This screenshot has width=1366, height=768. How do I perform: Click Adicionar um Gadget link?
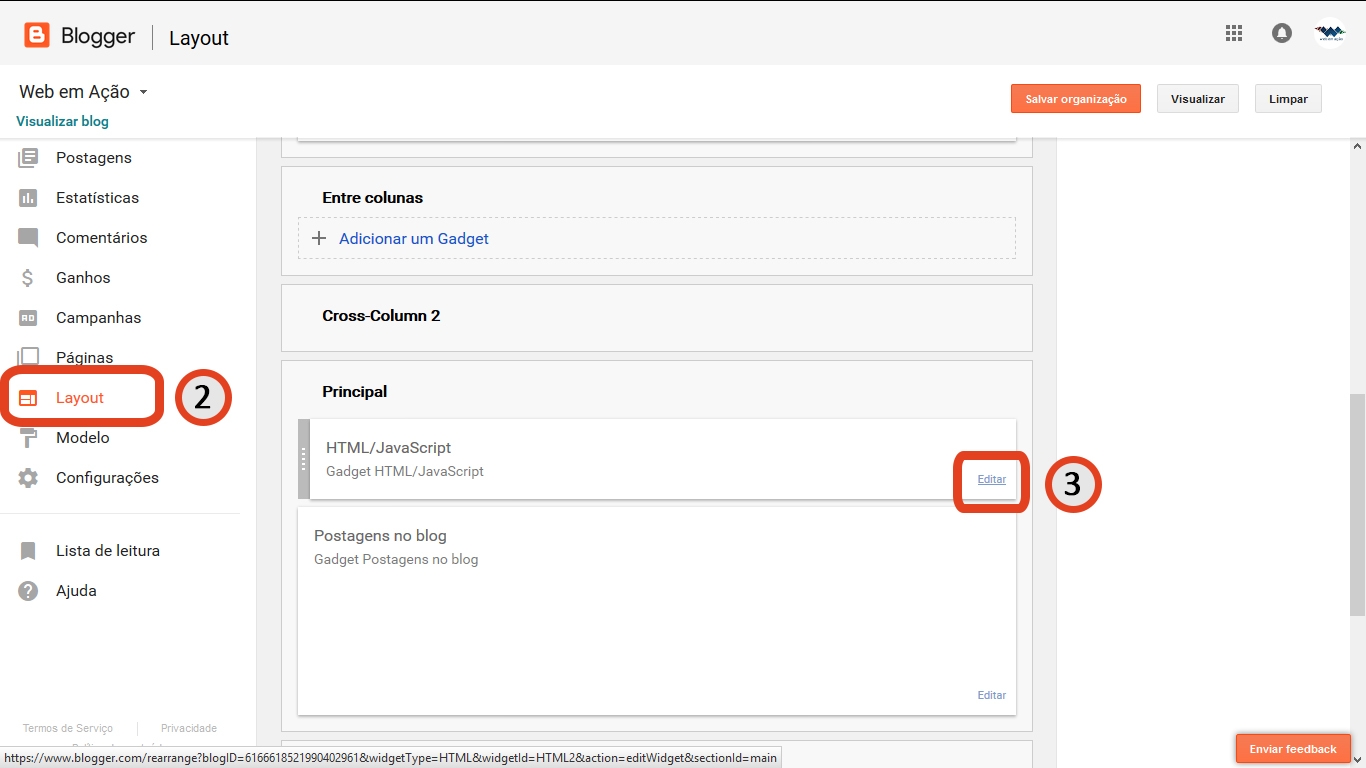(414, 239)
